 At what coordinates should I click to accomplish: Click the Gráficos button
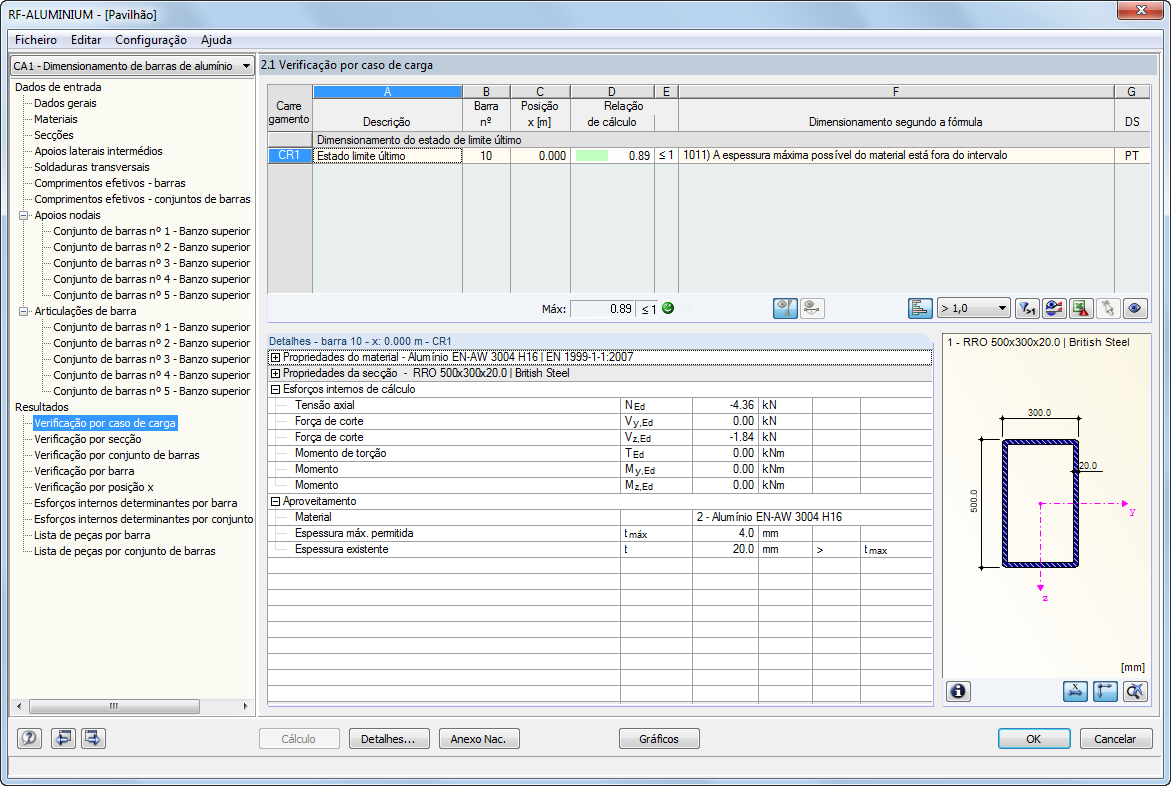(659, 739)
